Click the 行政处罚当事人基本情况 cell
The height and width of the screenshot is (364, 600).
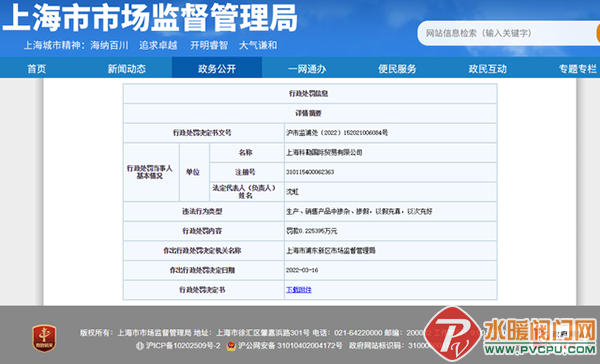coord(151,172)
